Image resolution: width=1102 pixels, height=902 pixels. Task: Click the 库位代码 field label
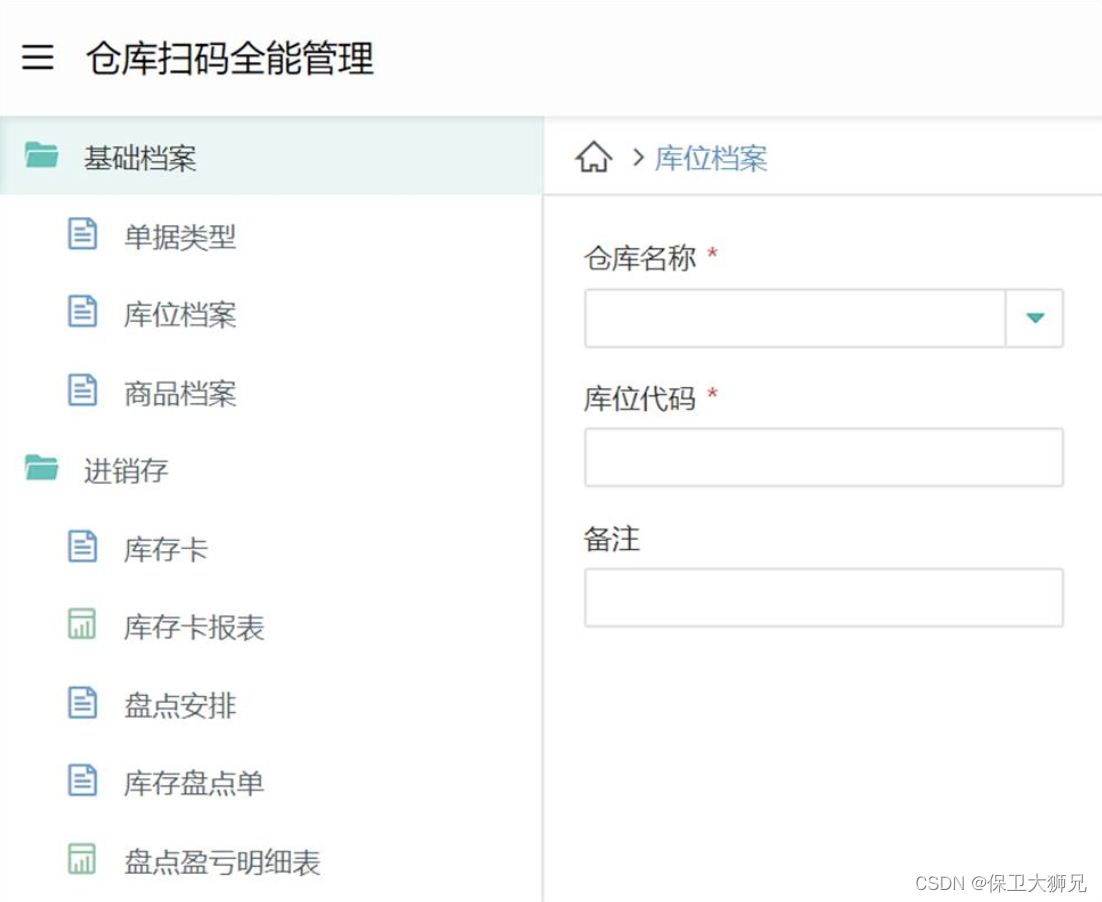tap(640, 399)
